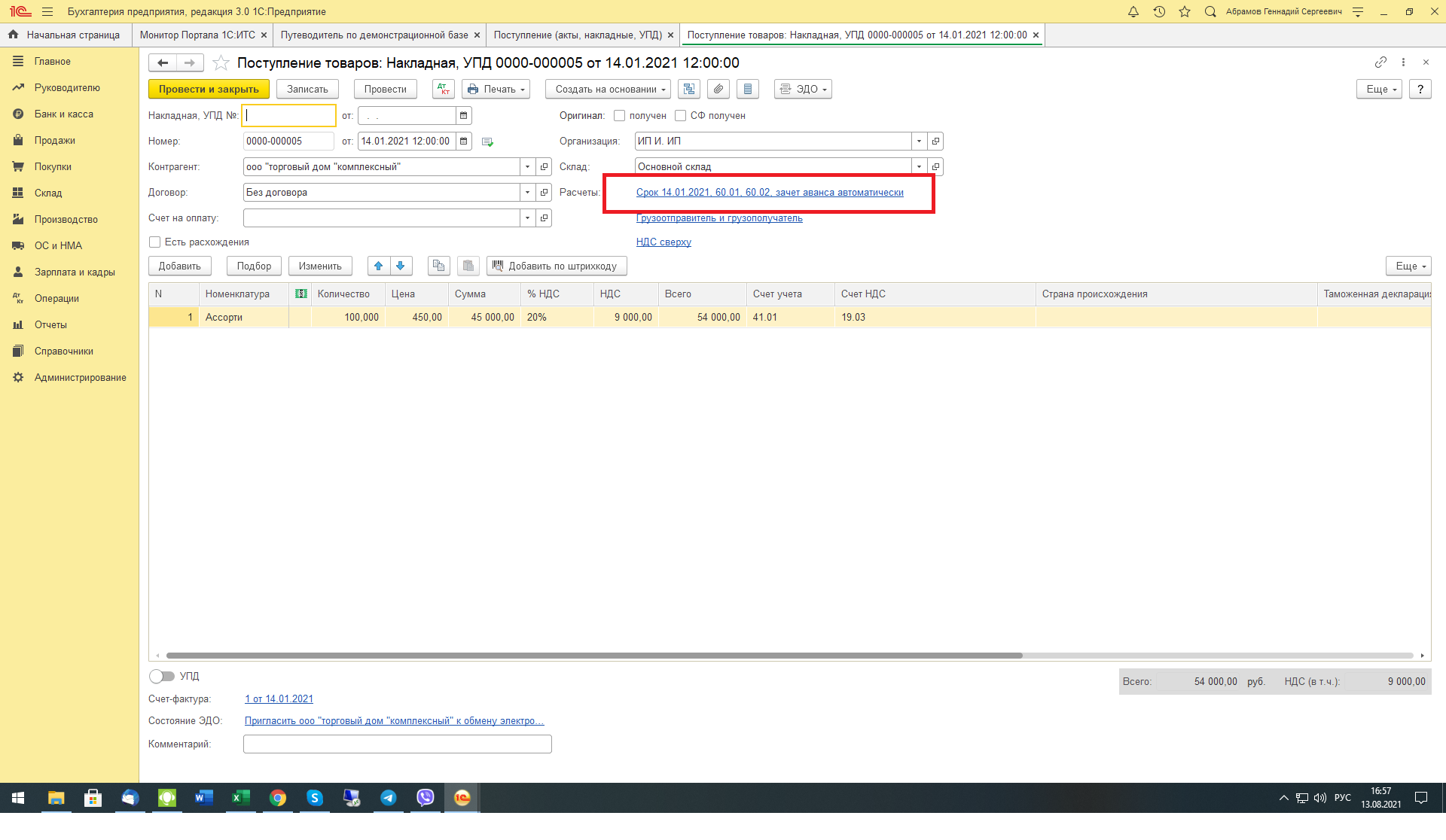
Task: Open the history clock icon
Action: coord(1159,11)
